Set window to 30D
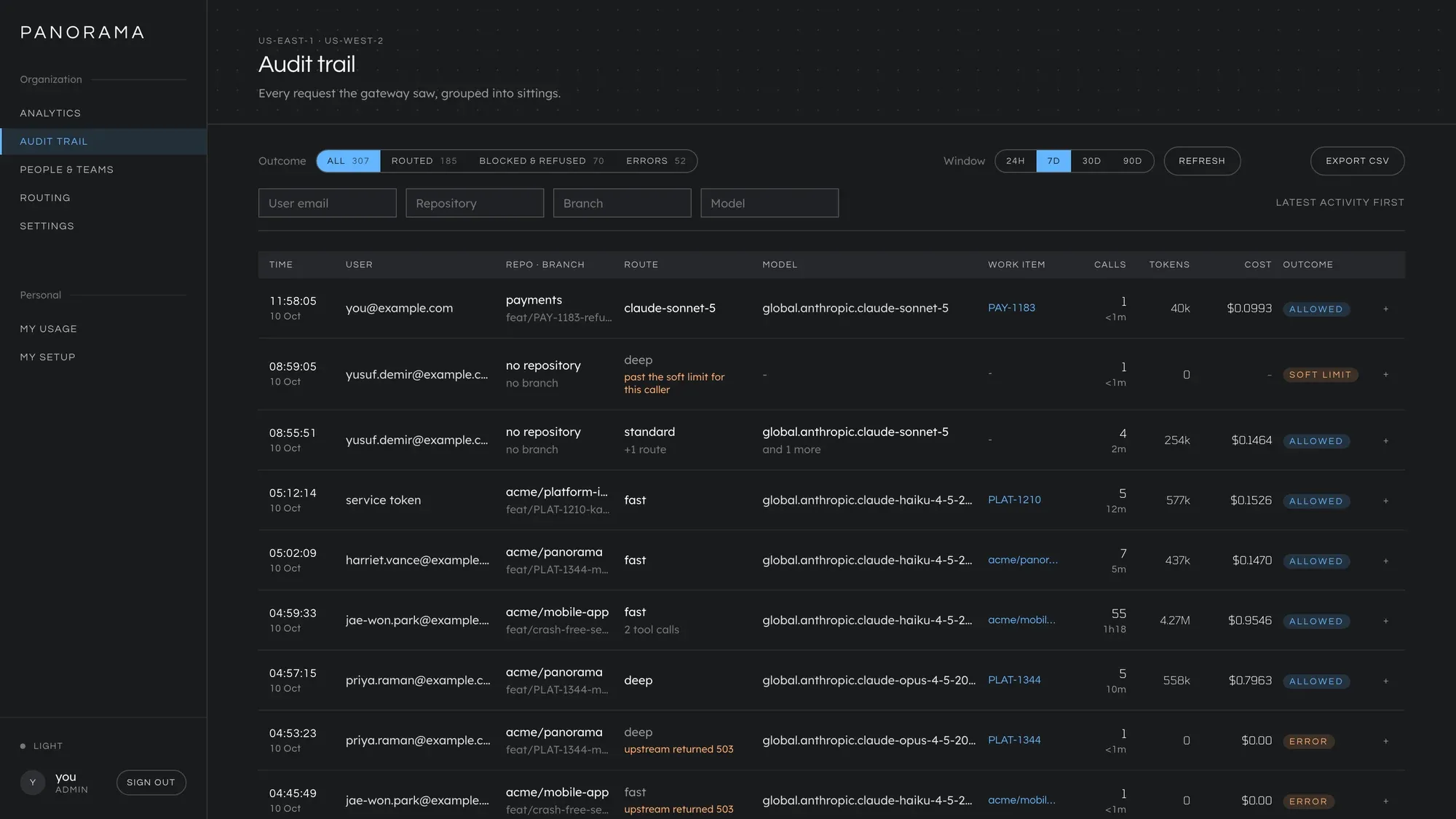The height and width of the screenshot is (819, 1456). (x=1091, y=161)
